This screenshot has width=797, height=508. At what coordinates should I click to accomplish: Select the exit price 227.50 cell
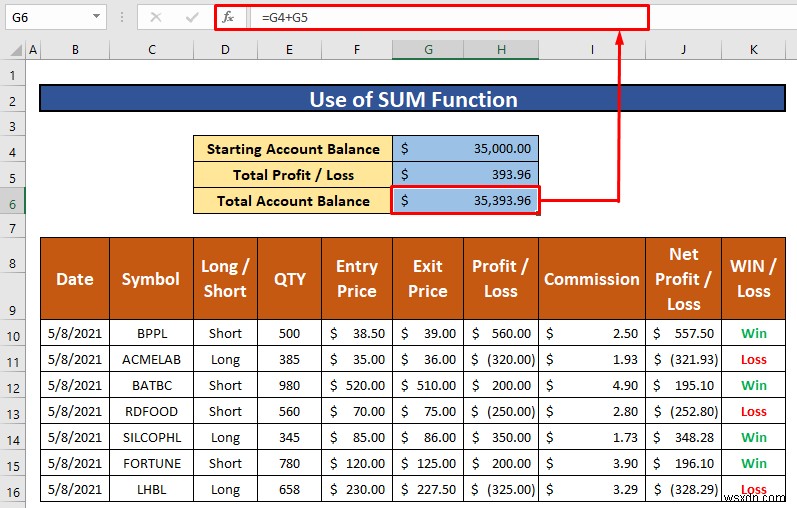(x=428, y=489)
